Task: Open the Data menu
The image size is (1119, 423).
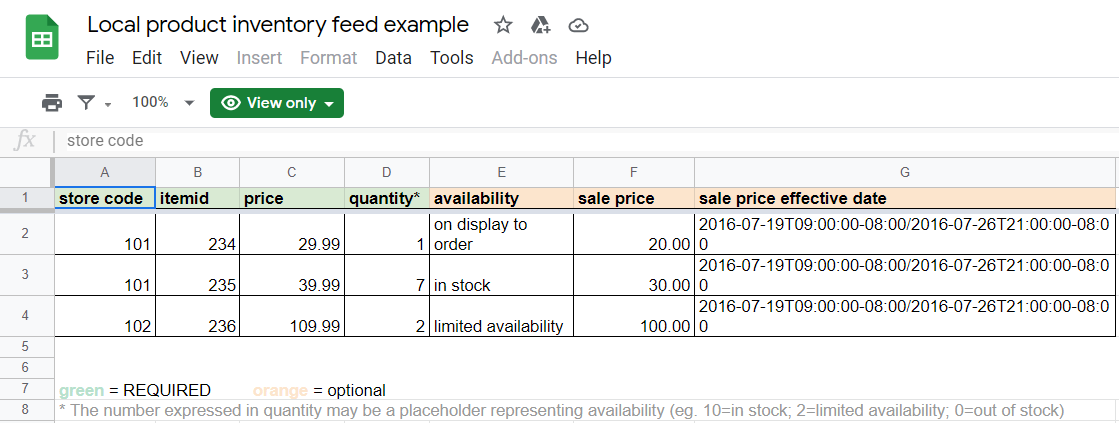Action: coord(393,58)
